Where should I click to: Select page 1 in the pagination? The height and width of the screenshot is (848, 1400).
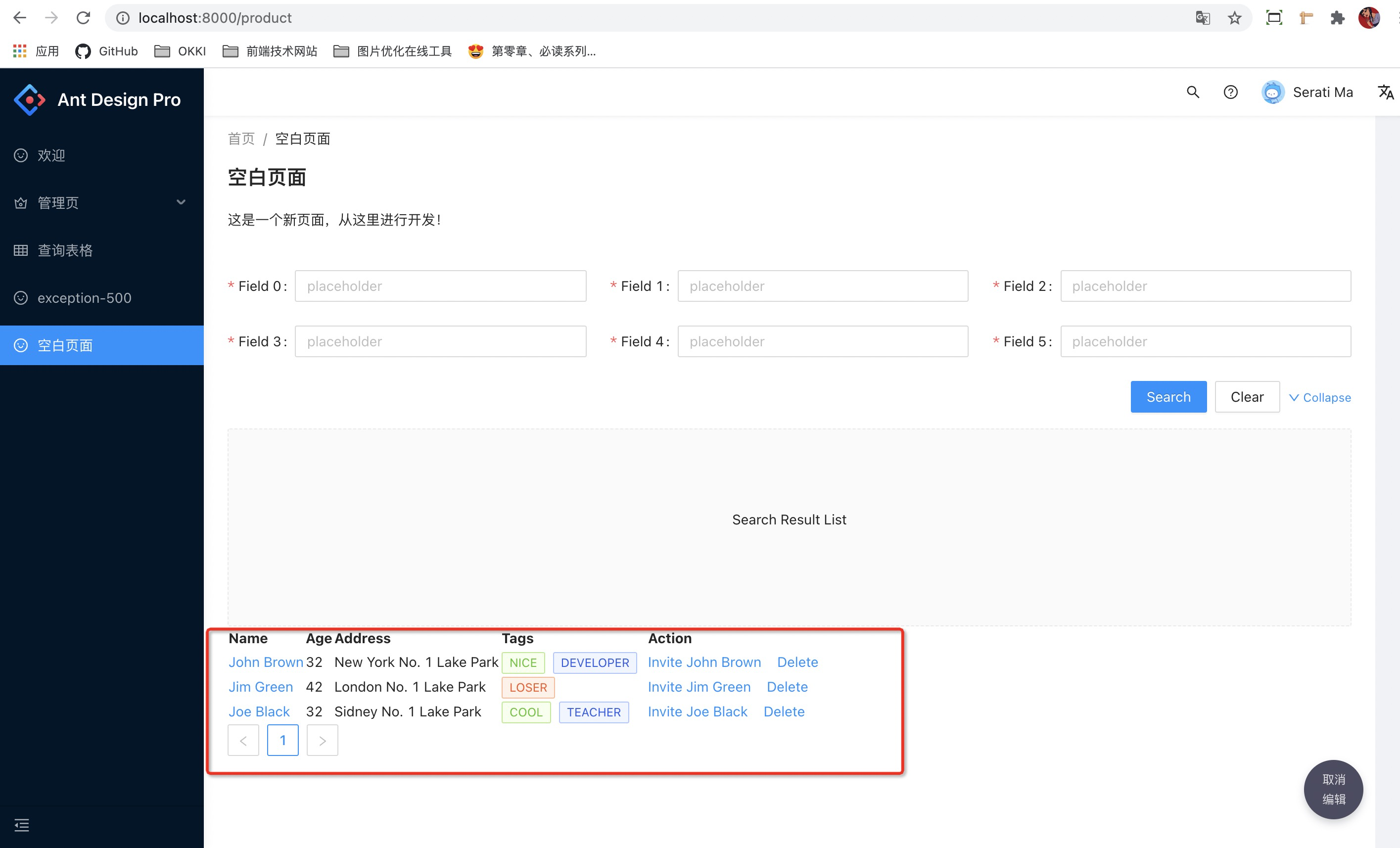(x=282, y=740)
